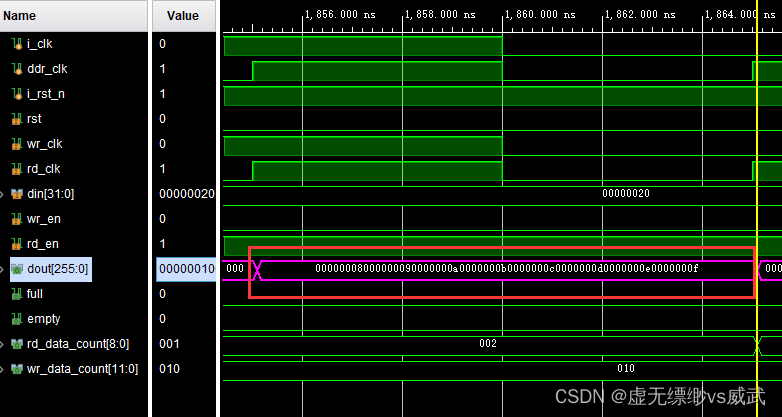Select the wr_clk signal name
The height and width of the screenshot is (417, 782).
44,144
